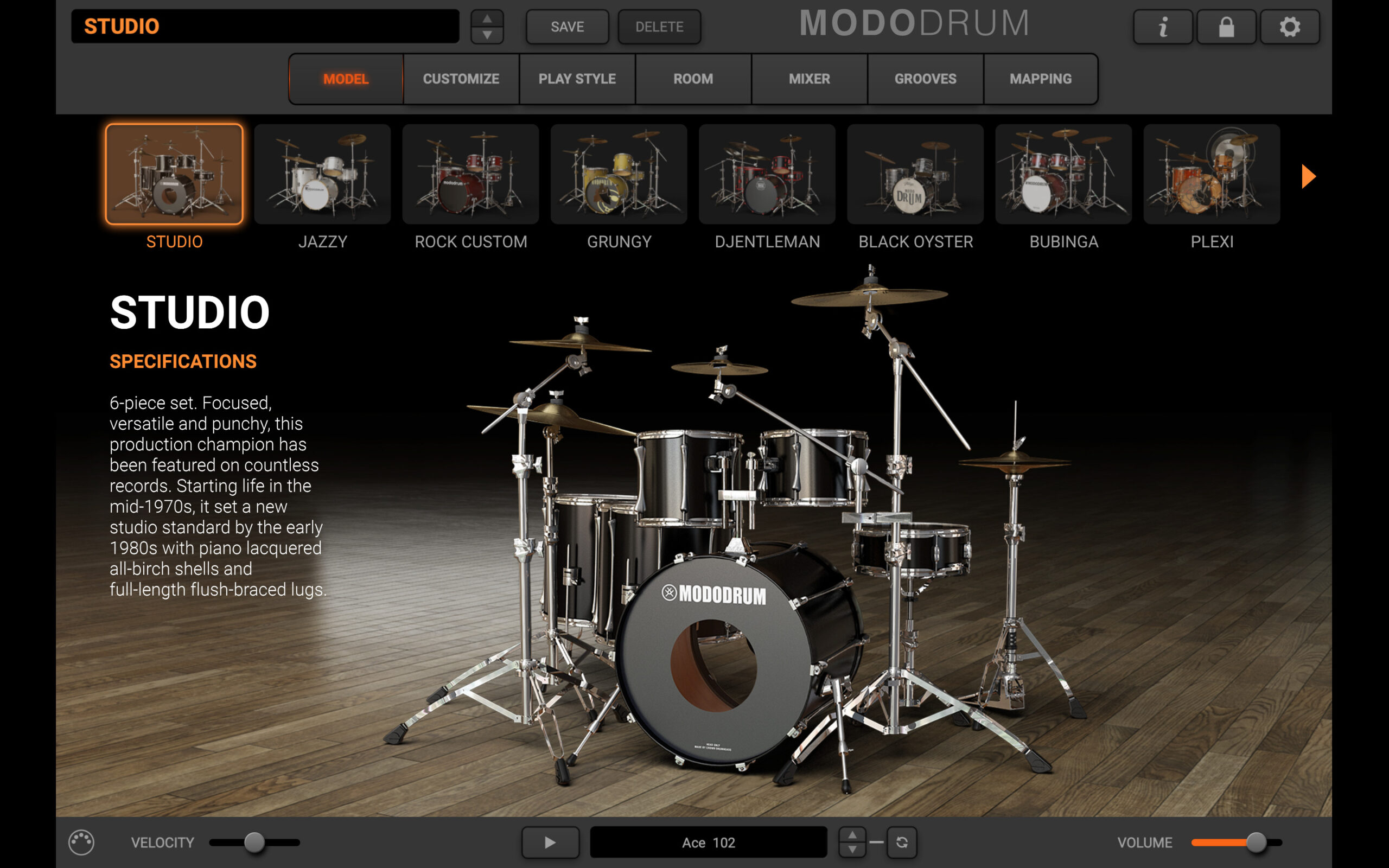Click the STUDIO preset name field
Image resolution: width=1389 pixels, height=868 pixels.
coord(265,27)
